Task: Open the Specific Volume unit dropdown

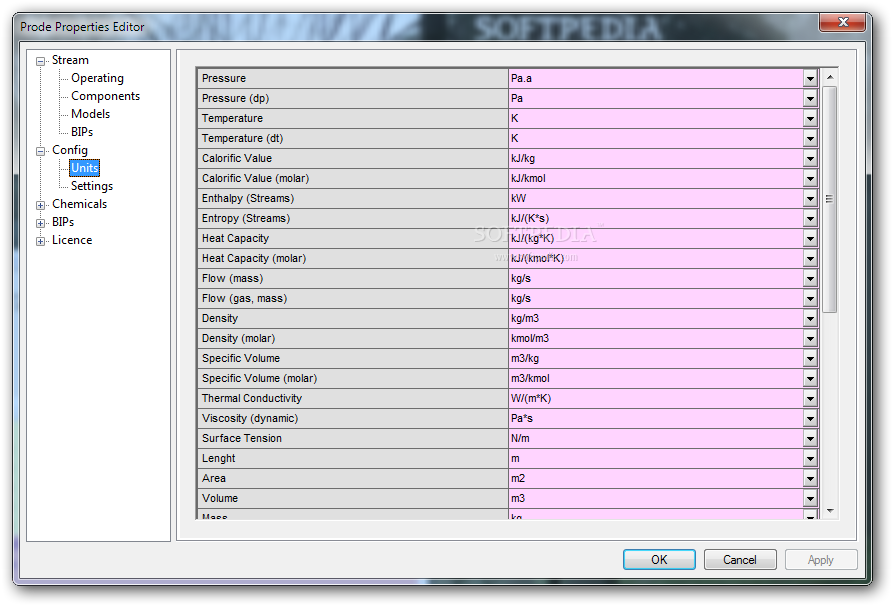Action: click(810, 358)
